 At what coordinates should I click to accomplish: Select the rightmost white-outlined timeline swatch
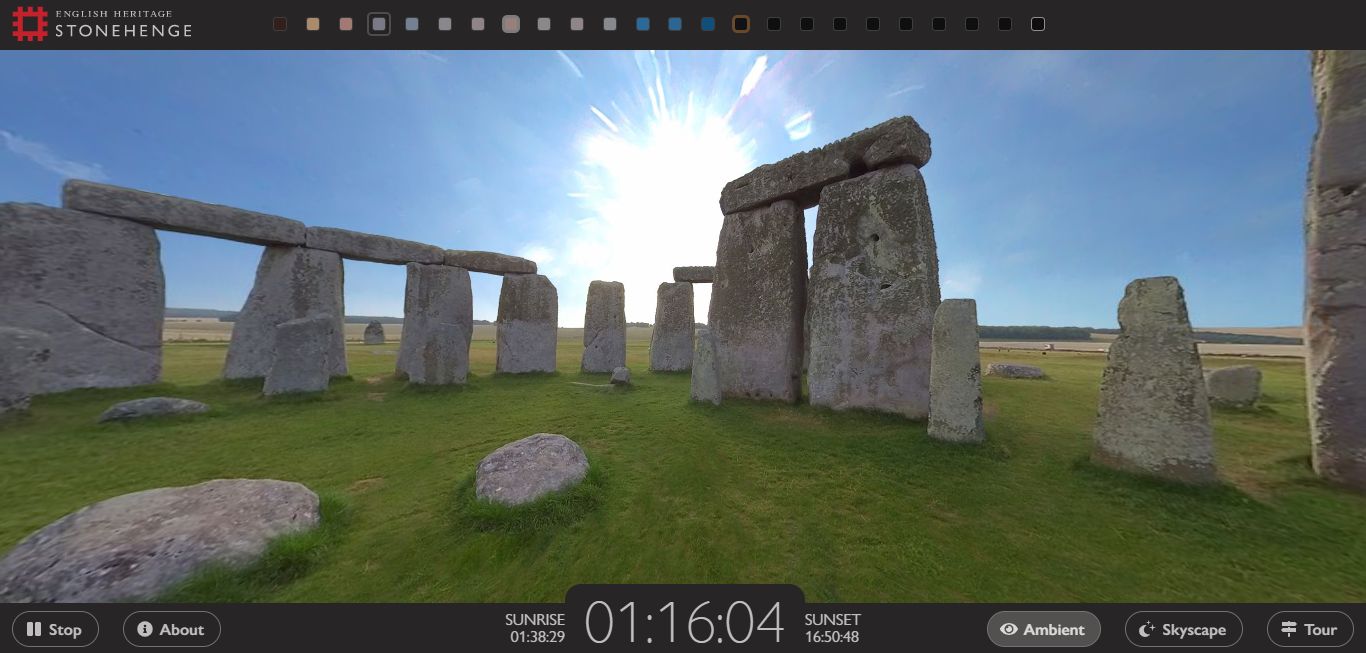tap(1038, 24)
